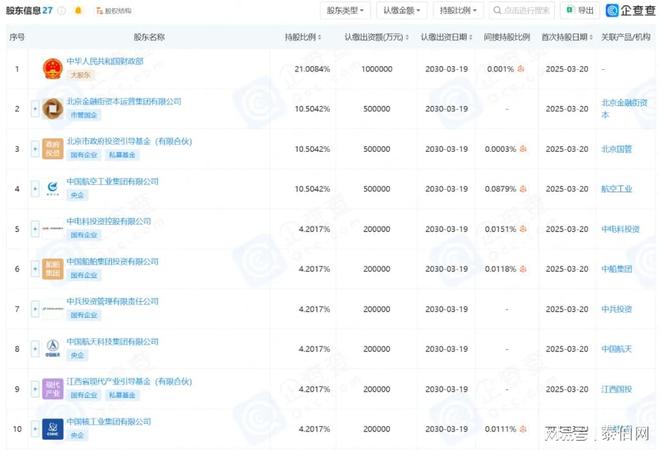The image size is (660, 450).
Task: Click the 导出 export button
Action: pos(580,10)
